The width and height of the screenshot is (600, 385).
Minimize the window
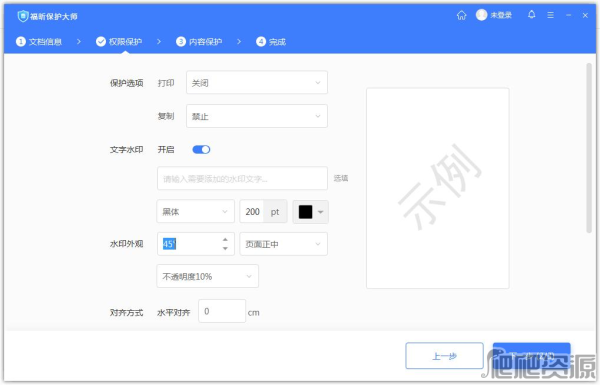pyautogui.click(x=569, y=15)
